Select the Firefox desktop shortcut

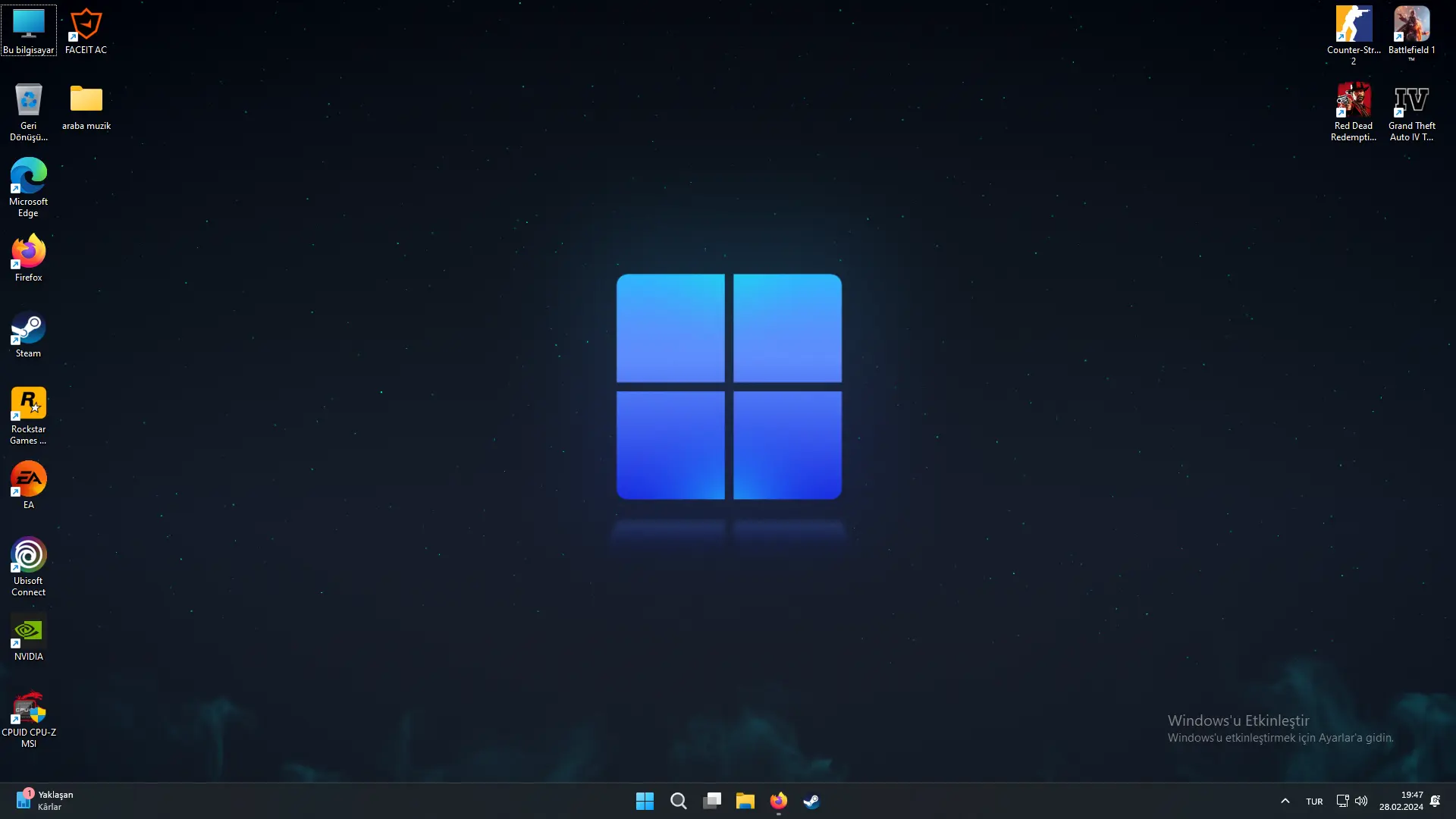[x=29, y=259]
